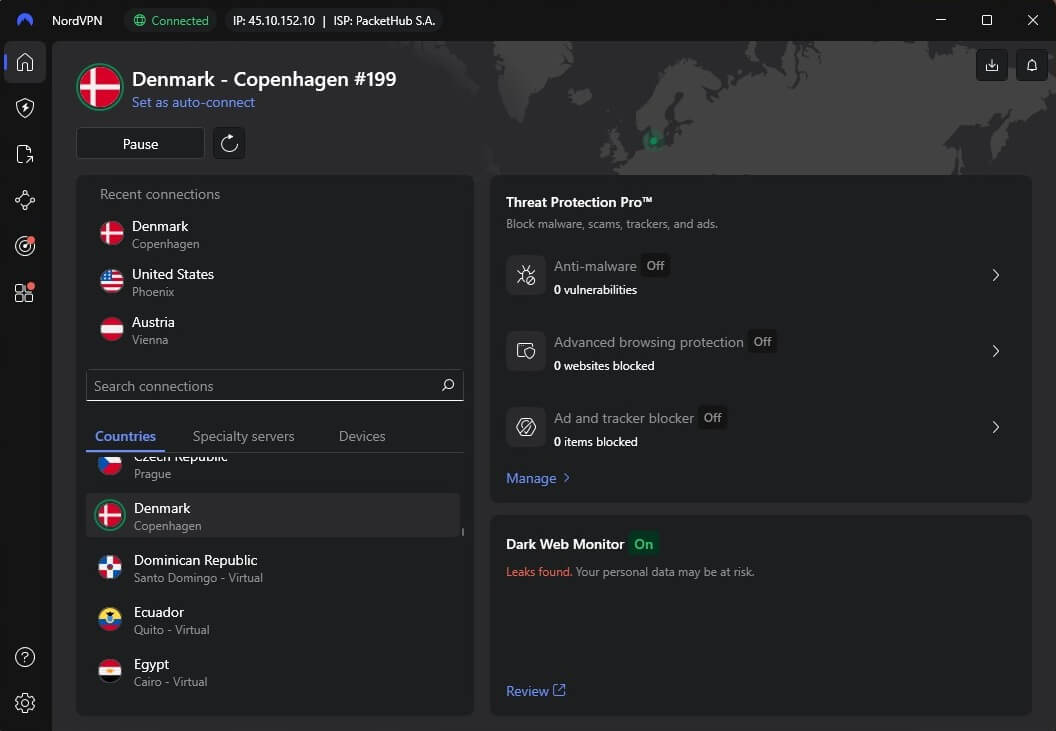Click Set as auto-connect
Image resolution: width=1056 pixels, height=731 pixels.
point(194,102)
